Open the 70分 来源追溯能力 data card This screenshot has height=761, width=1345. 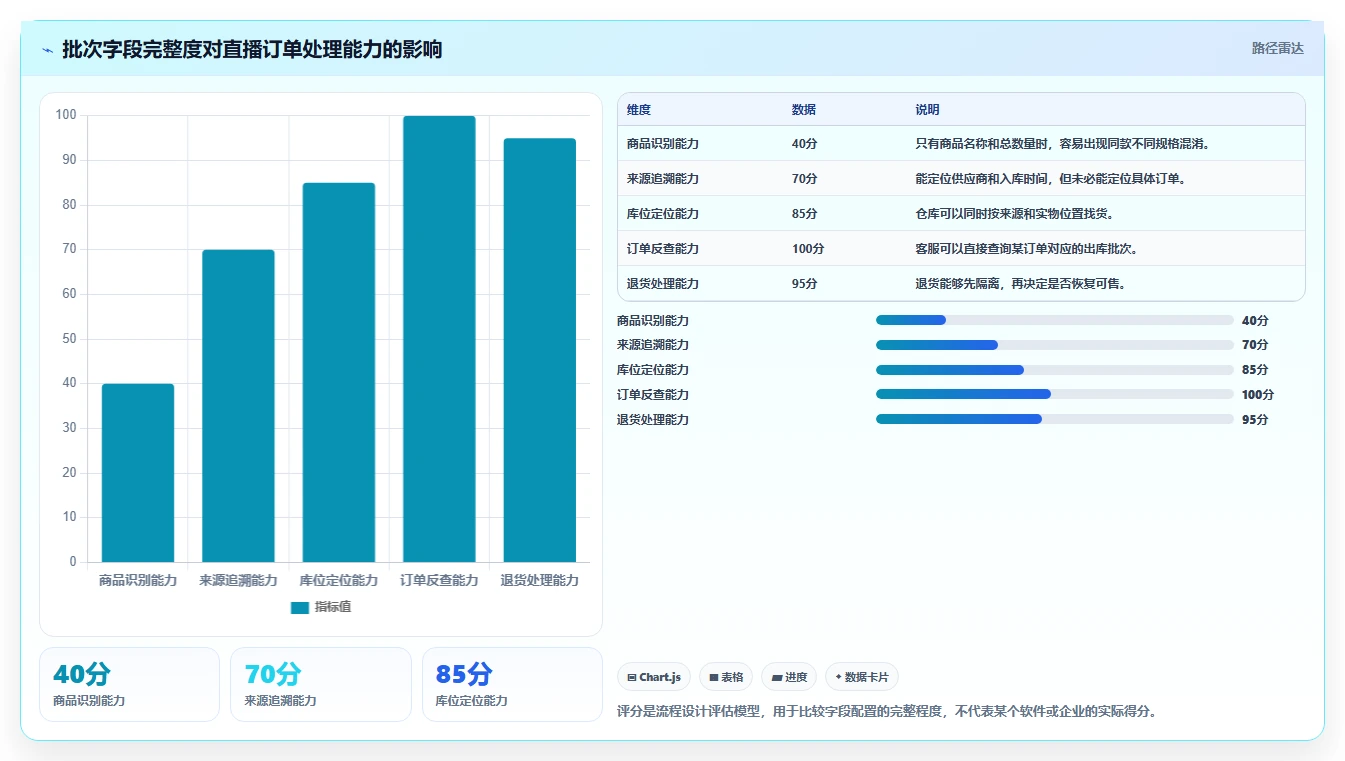click(321, 684)
